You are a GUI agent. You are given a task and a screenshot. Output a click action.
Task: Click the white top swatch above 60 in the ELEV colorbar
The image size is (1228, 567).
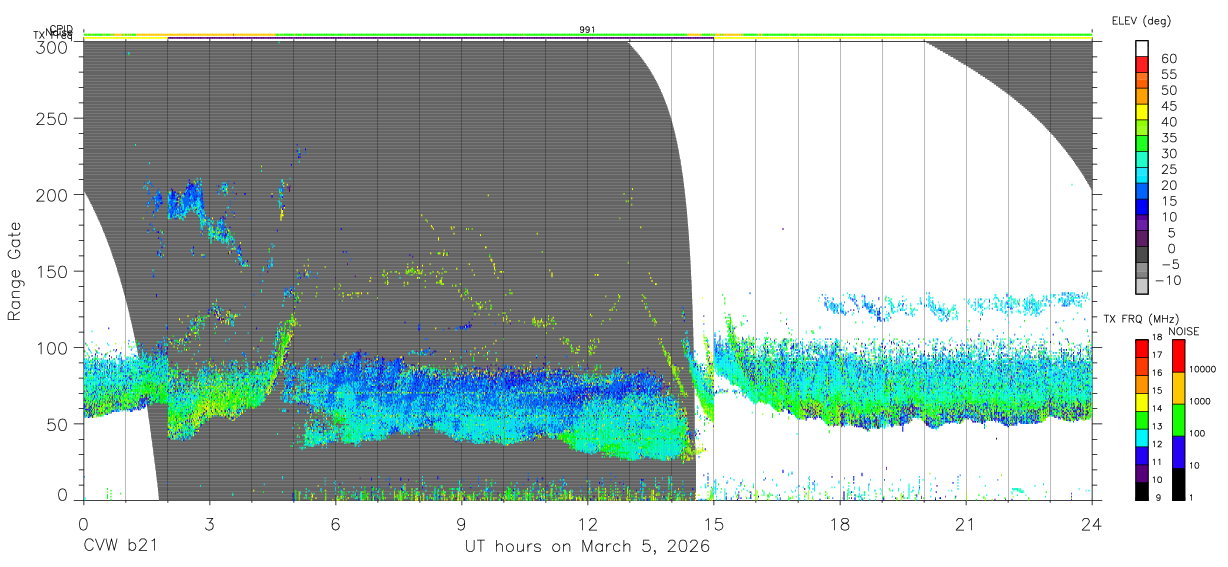(1143, 49)
